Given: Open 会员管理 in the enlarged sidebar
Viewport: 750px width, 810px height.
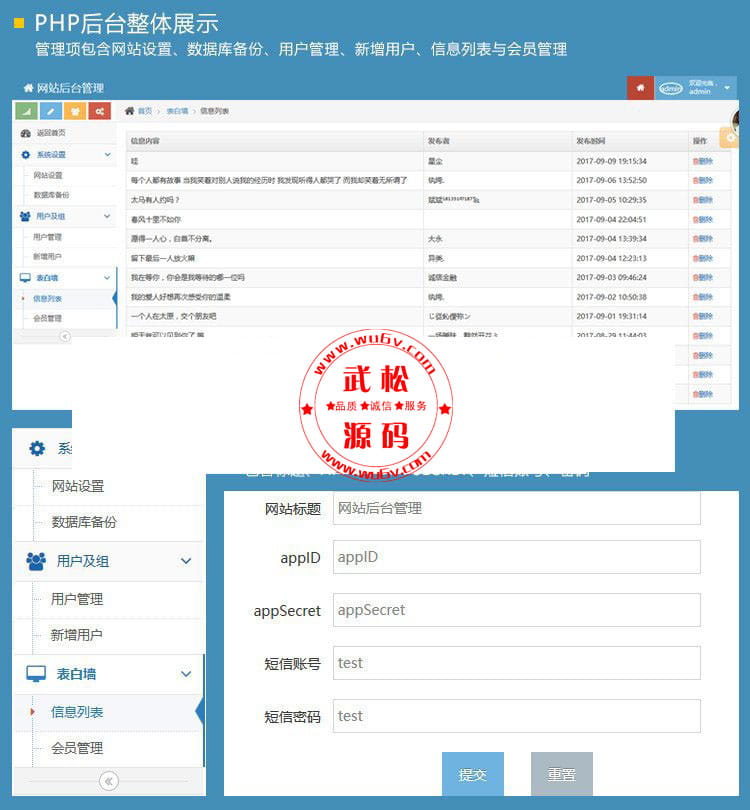Looking at the screenshot, I should 77,748.
